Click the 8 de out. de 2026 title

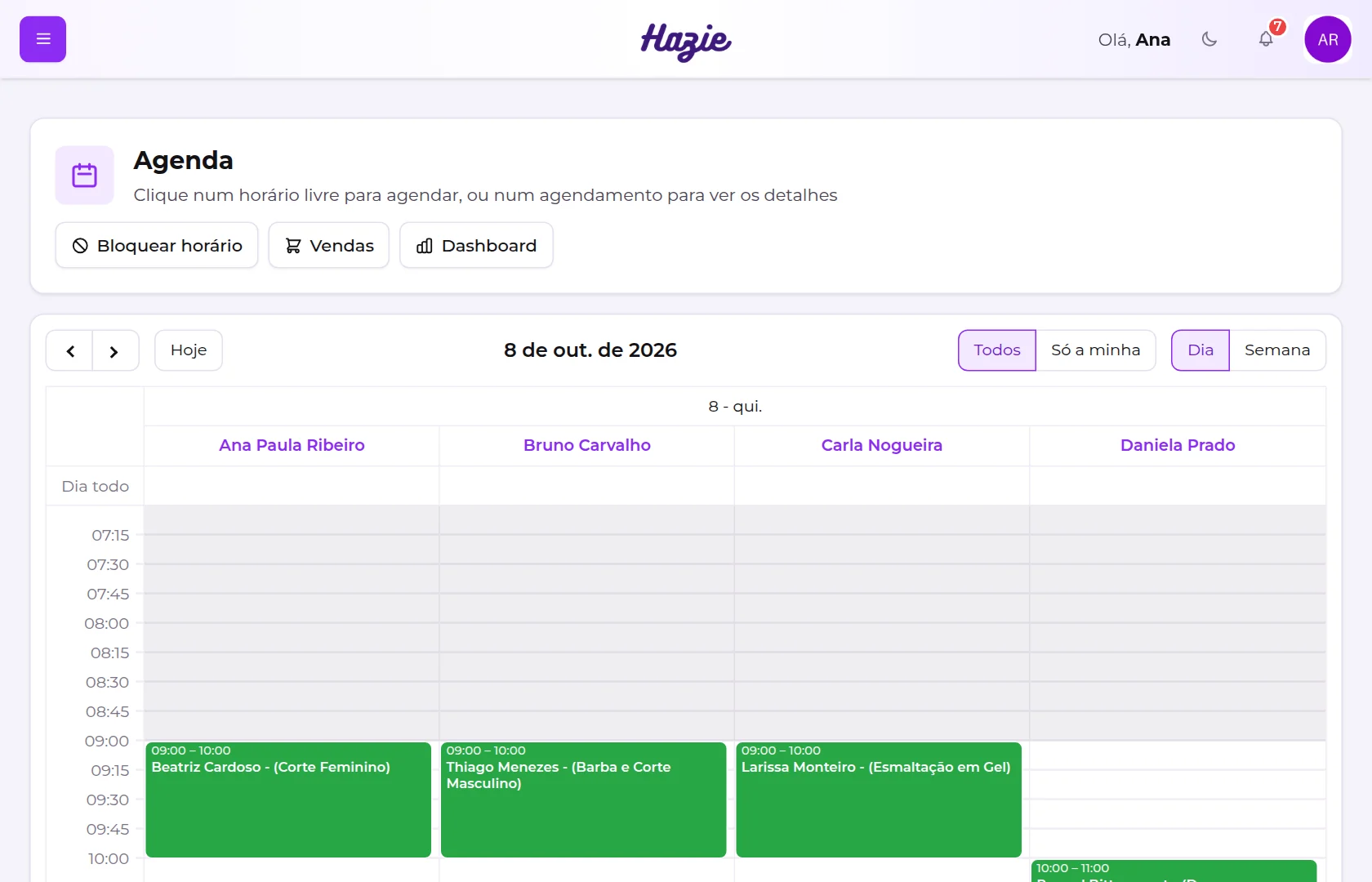coord(590,350)
